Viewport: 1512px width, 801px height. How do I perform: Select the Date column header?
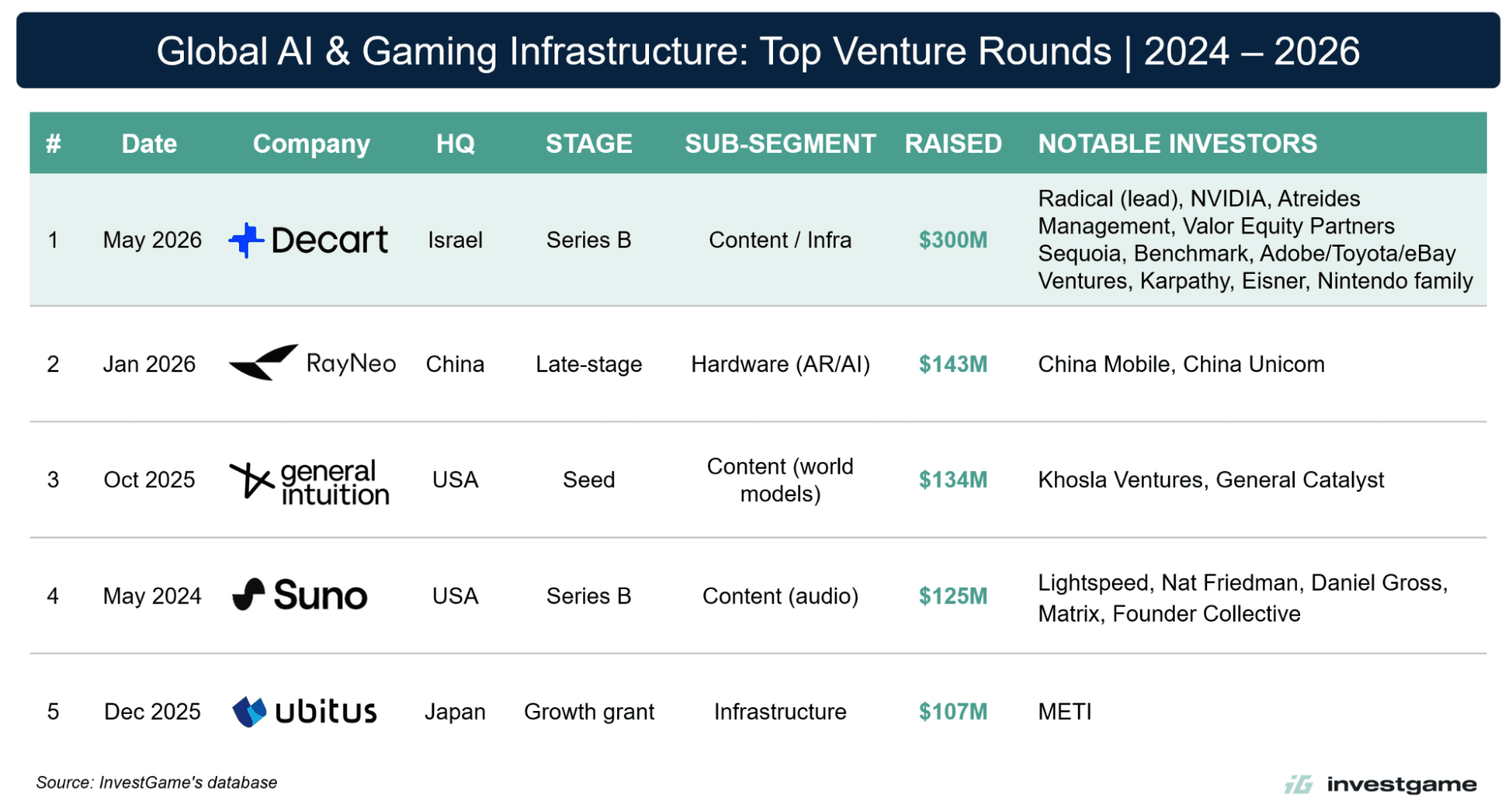pyautogui.click(x=149, y=144)
